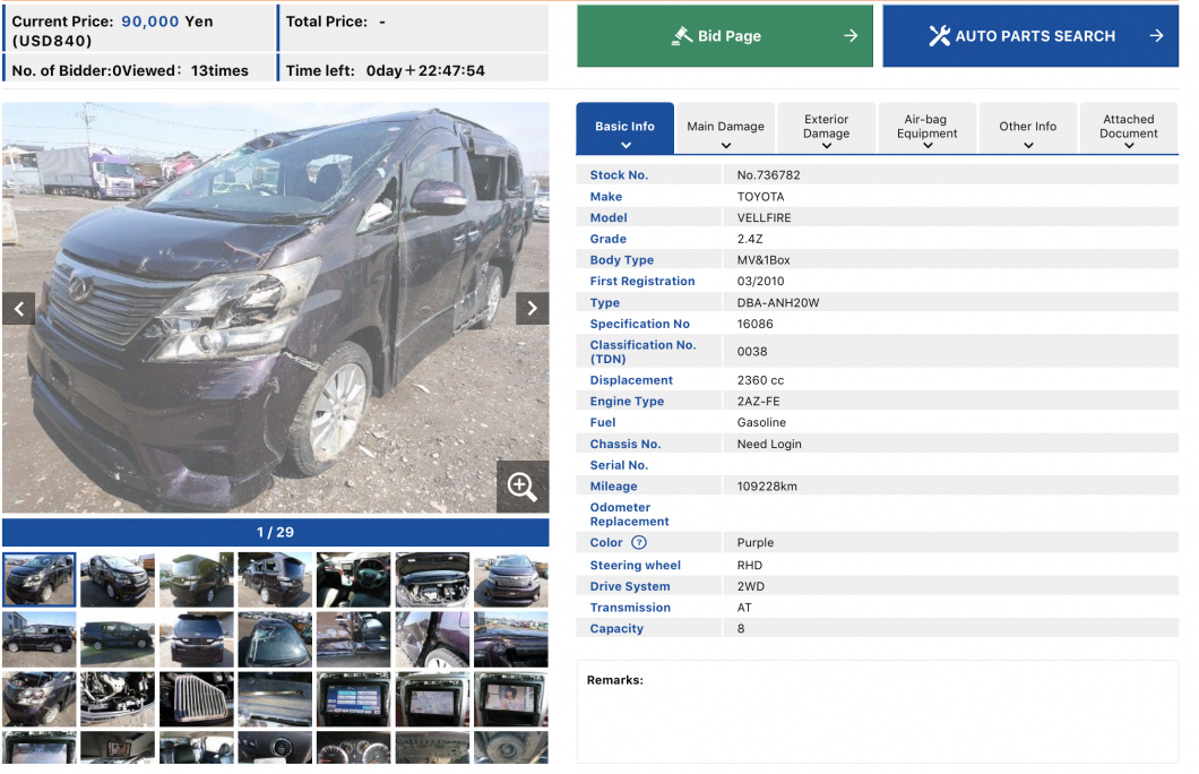Open the Other Info tab
The image size is (1199, 774).
pos(1027,127)
